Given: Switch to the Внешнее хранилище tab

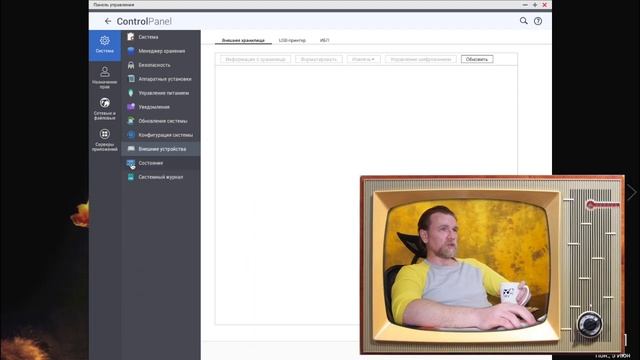Looking at the screenshot, I should coord(243,40).
